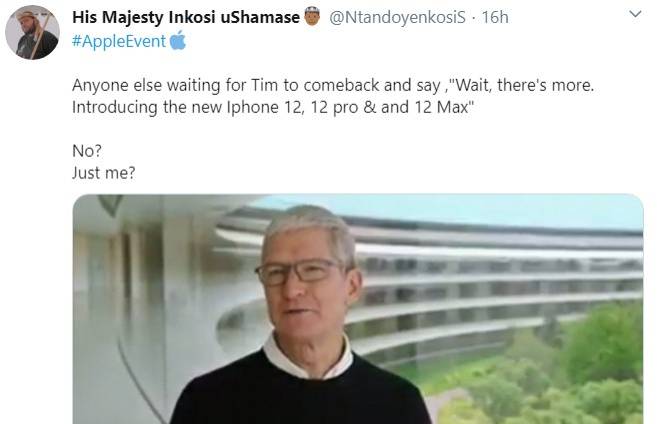Screen dimensions: 657x424
Task: Click the emoji beside the display name
Action: pyautogui.click(x=312, y=17)
